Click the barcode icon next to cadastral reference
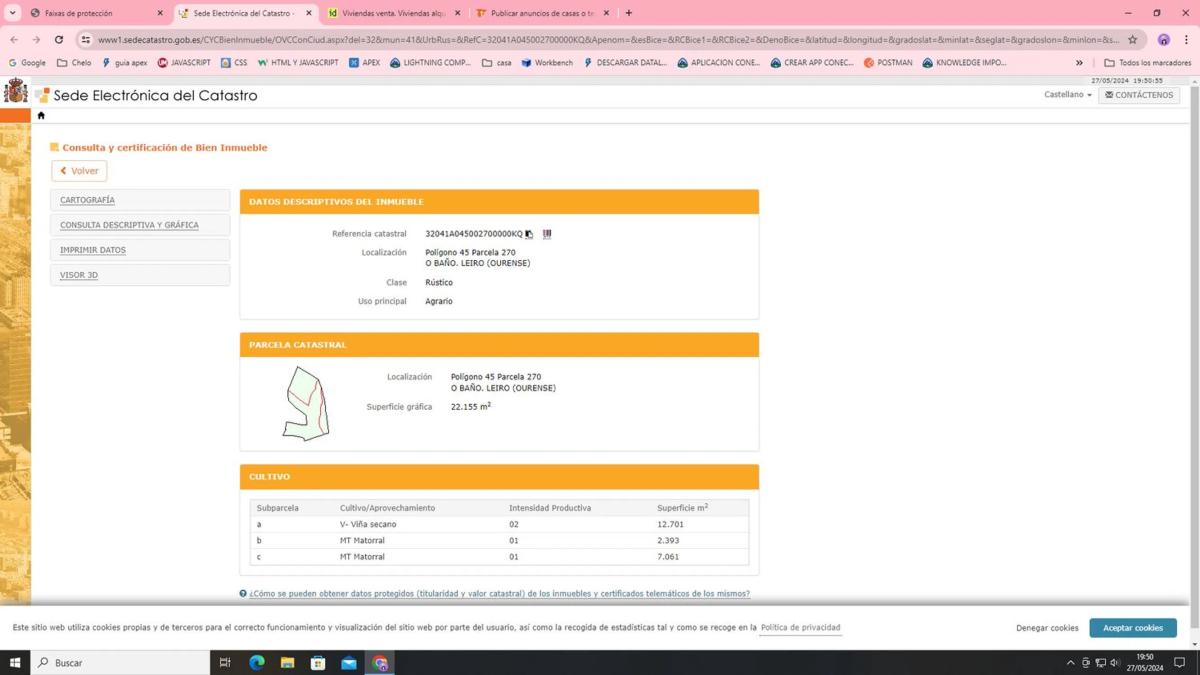This screenshot has width=1200, height=675. click(x=547, y=234)
